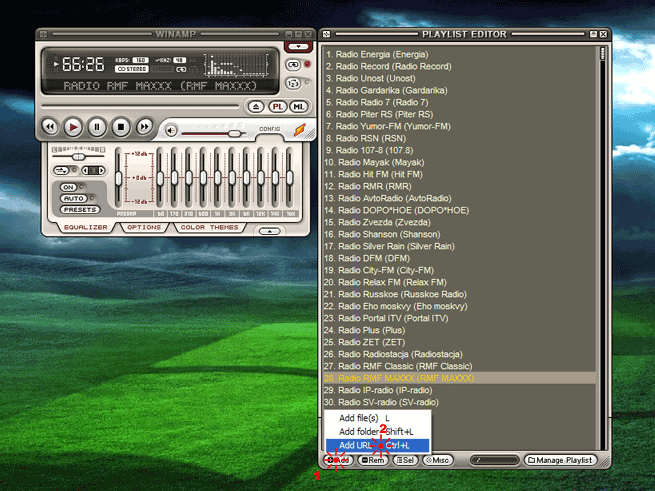The height and width of the screenshot is (491, 655).
Task: Click the PREAMP slider handle
Action: tap(119, 178)
